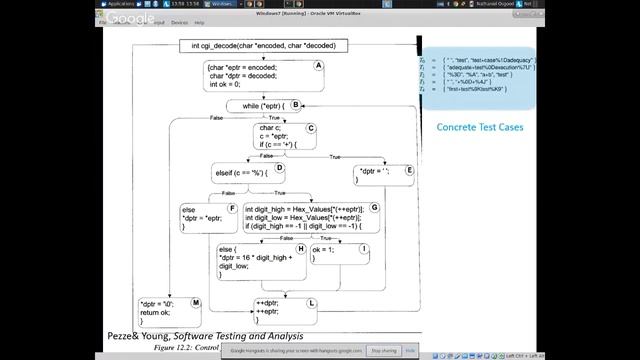Image resolution: width=640 pixels, height=360 pixels.
Task: Open the Applications menu in top panel
Action: [x=118, y=4]
